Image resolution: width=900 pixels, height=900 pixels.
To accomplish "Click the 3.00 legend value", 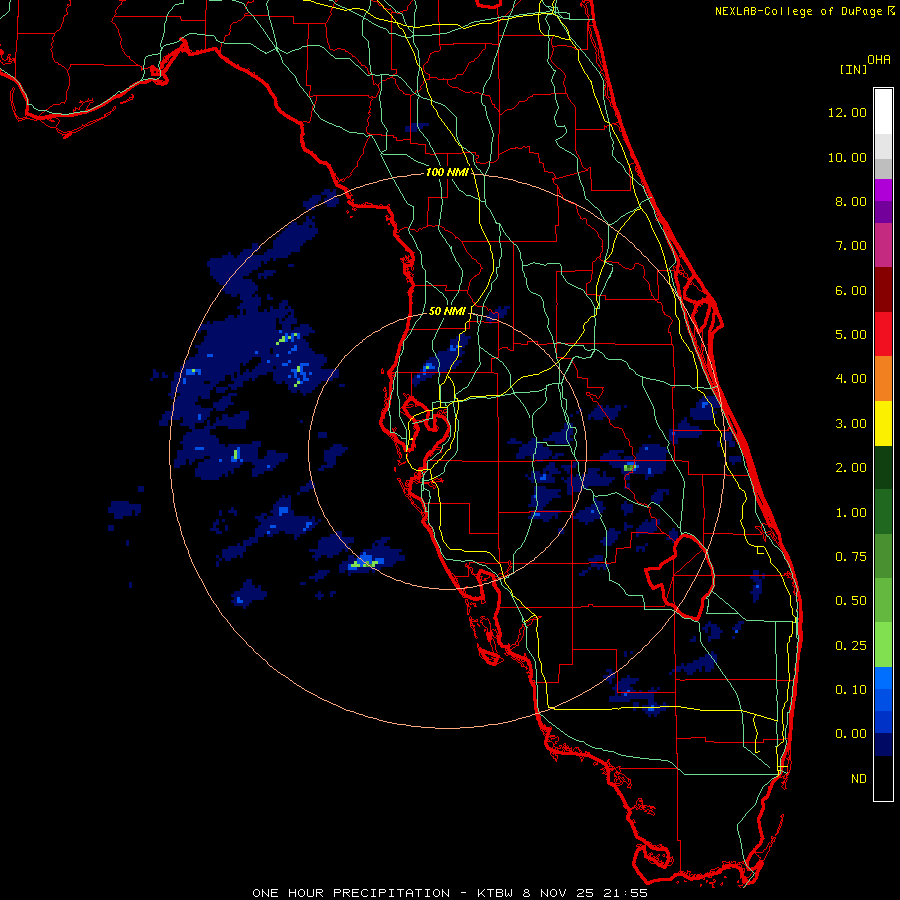I will pyautogui.click(x=851, y=424).
